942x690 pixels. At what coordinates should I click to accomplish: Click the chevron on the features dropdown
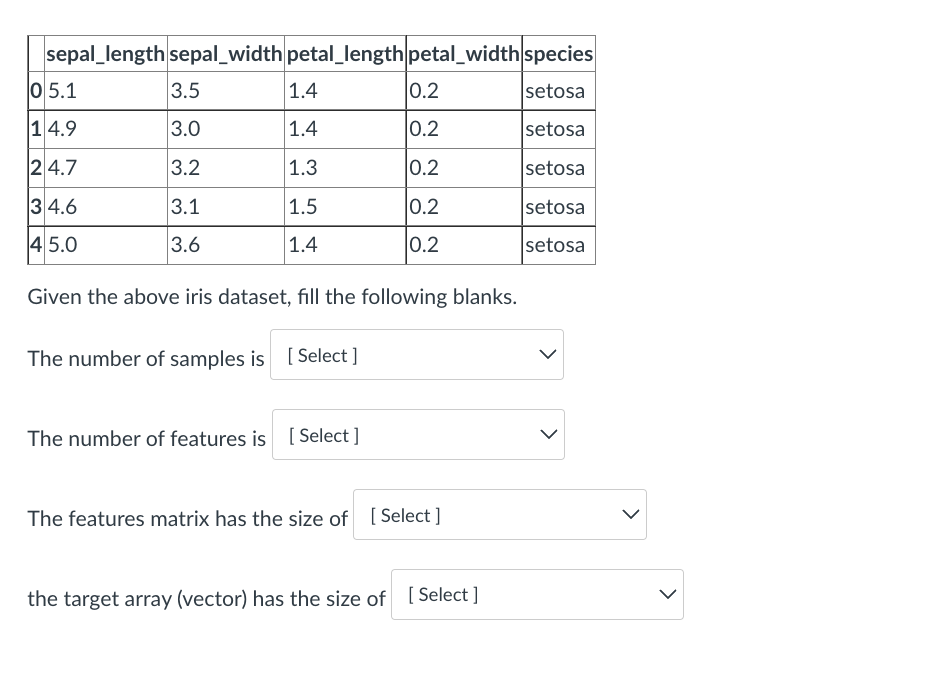point(550,433)
